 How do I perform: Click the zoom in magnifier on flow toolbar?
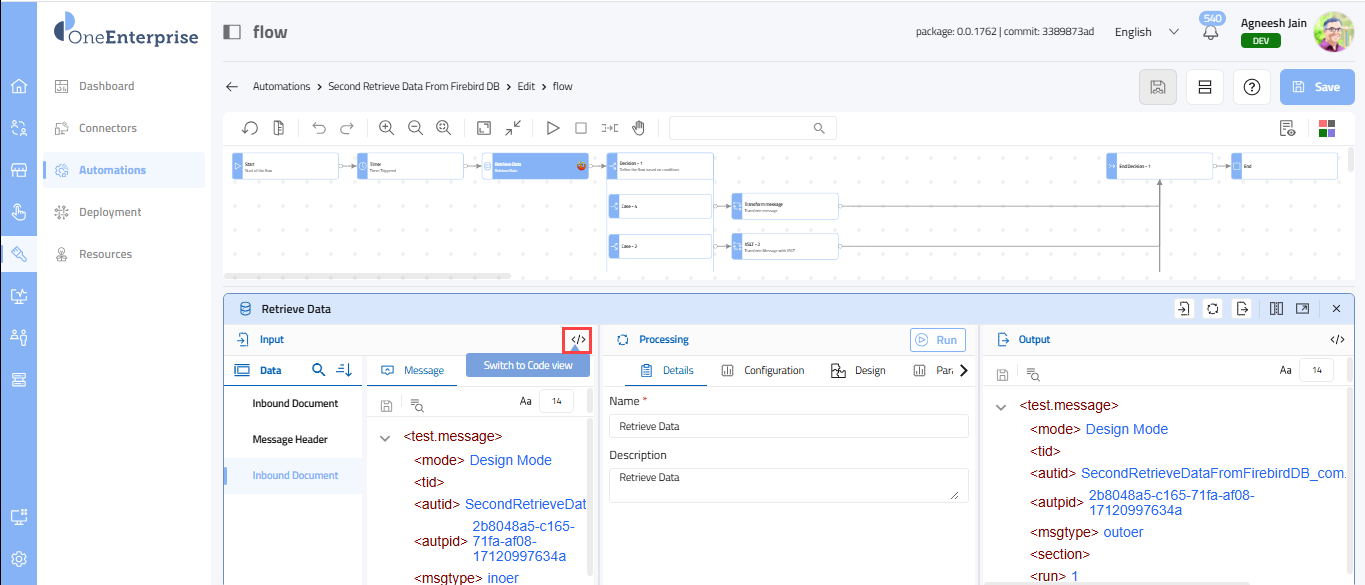click(x=386, y=128)
